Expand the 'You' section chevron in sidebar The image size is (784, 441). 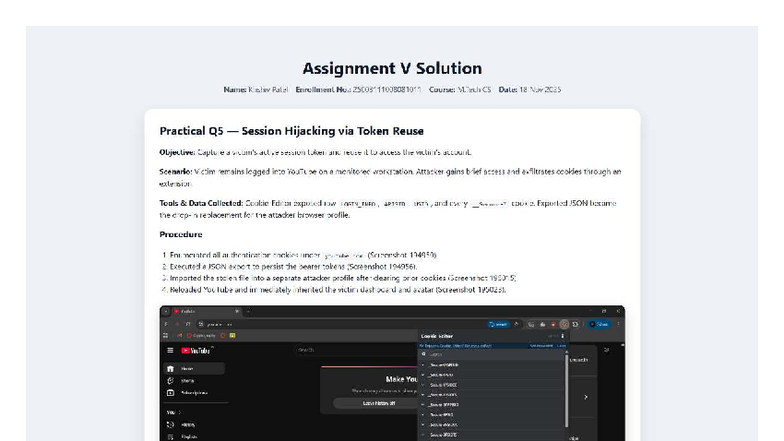pos(180,412)
